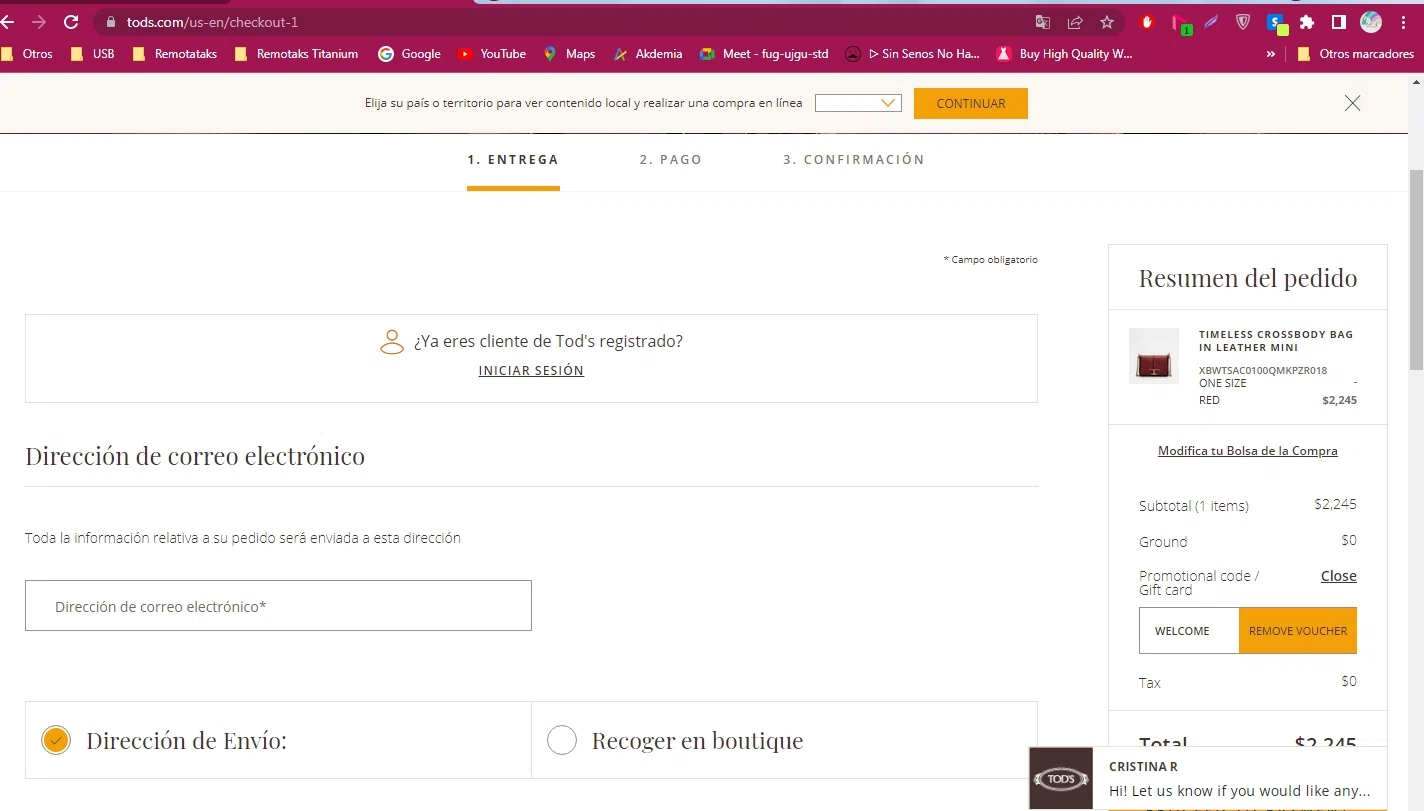The height and width of the screenshot is (811, 1424).
Task: Select the 1. ENTREGA step tab
Action: coord(513,160)
